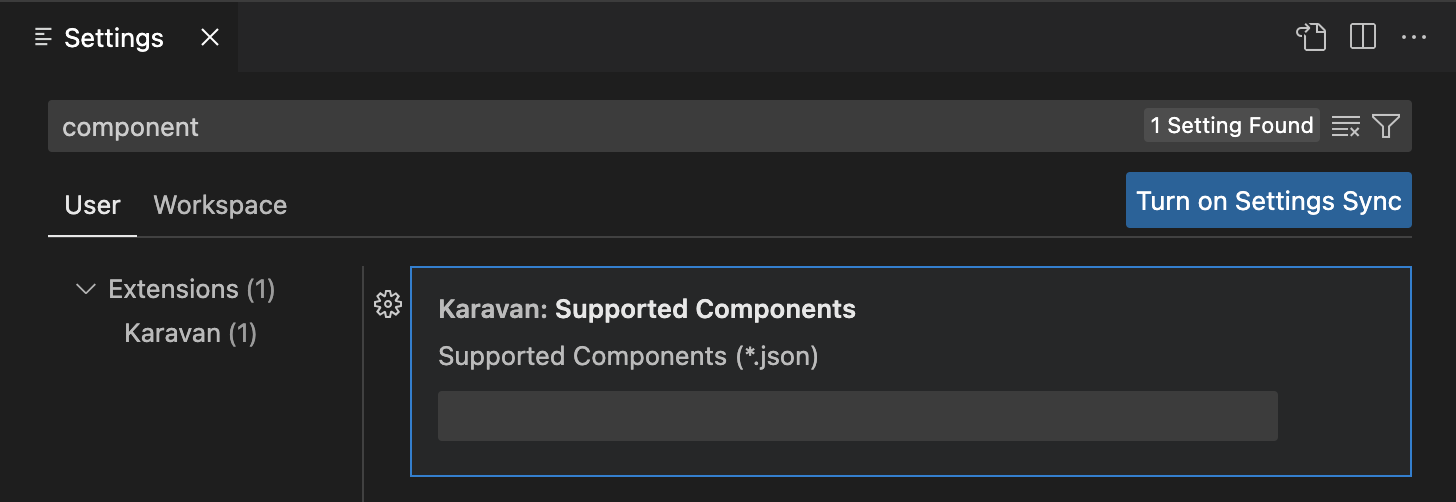Screen dimensions: 1456x502
Task: Collapse the Extensions (1) chevron
Action: (86, 290)
